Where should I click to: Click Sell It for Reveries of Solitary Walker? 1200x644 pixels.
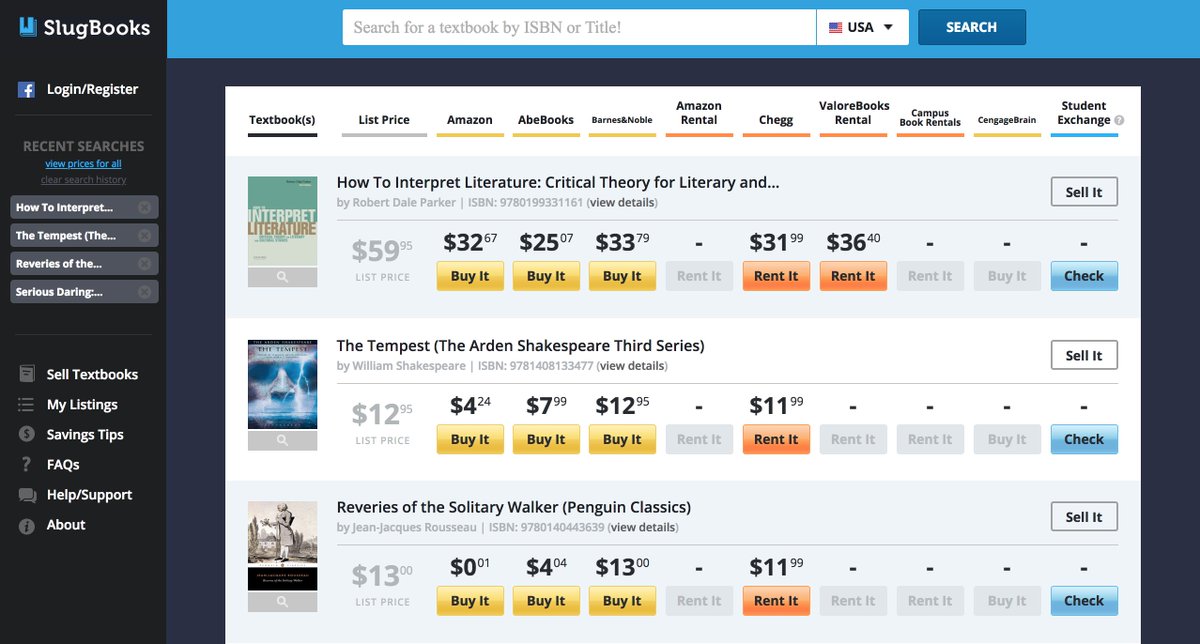tap(1084, 517)
